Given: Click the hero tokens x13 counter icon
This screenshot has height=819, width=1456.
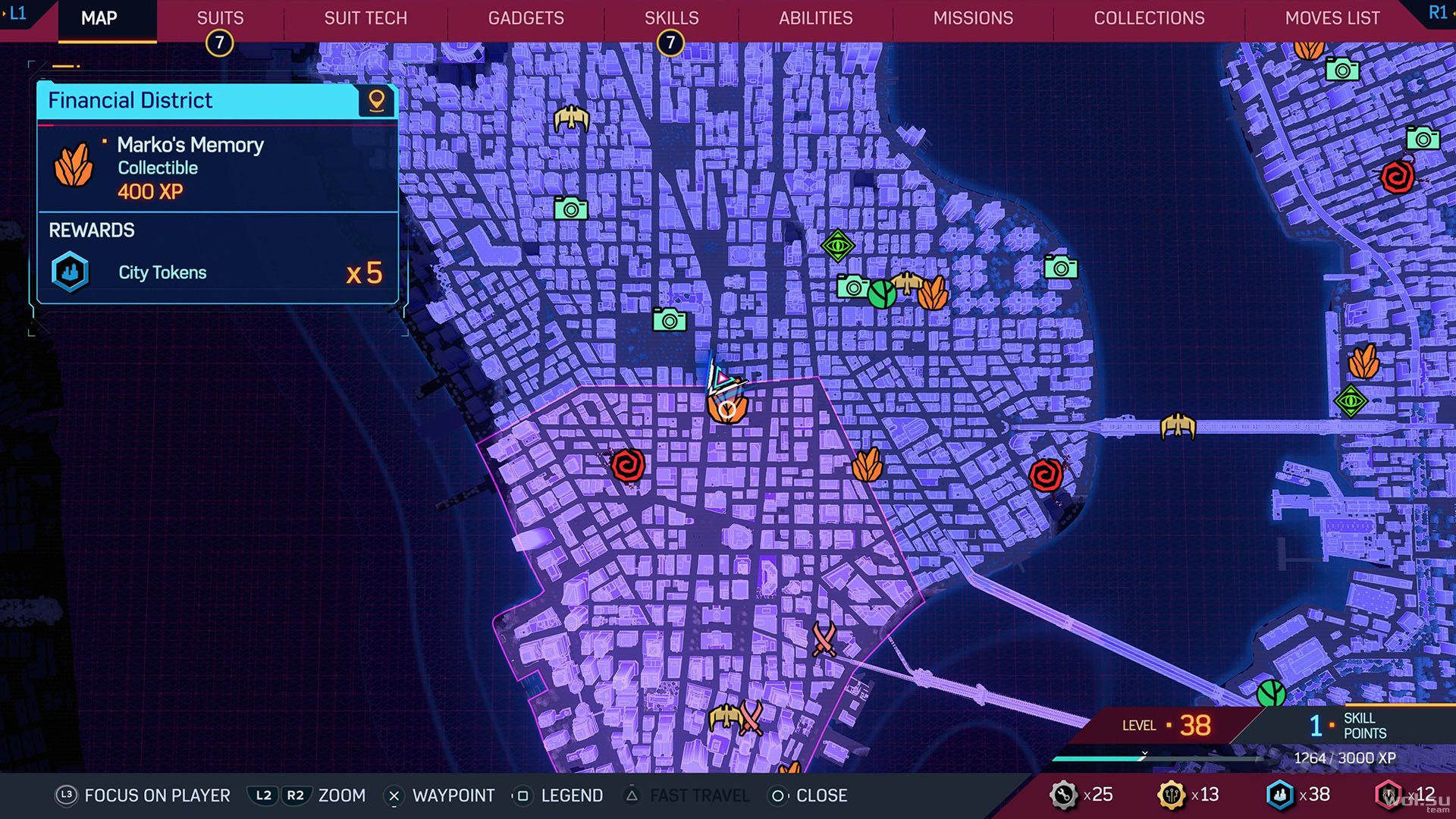Looking at the screenshot, I should (1172, 795).
